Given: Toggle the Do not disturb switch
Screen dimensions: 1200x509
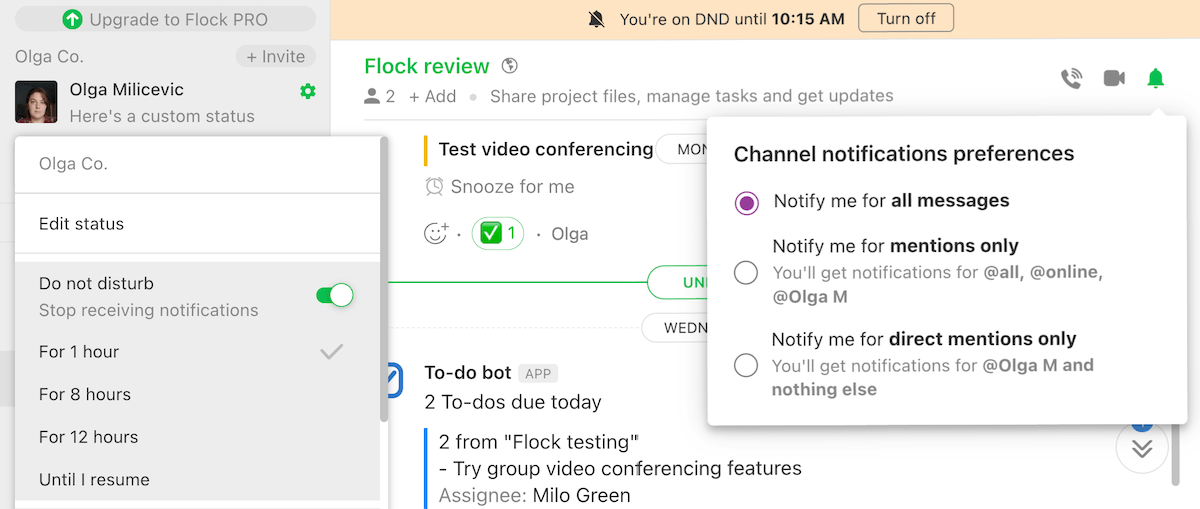Looking at the screenshot, I should [334, 295].
